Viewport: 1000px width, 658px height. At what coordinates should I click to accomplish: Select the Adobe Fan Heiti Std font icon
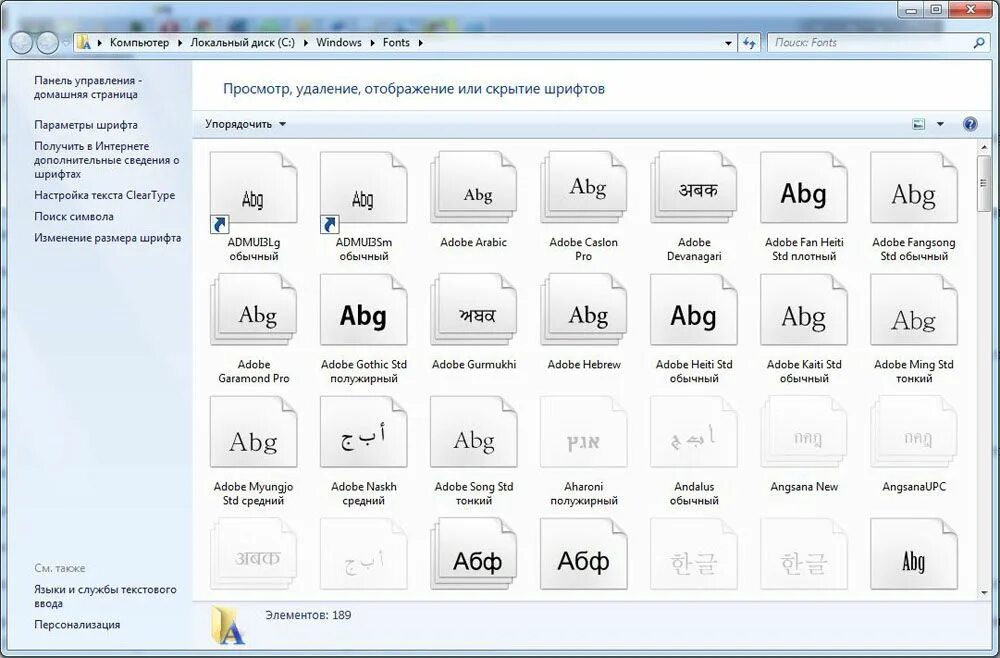point(804,187)
